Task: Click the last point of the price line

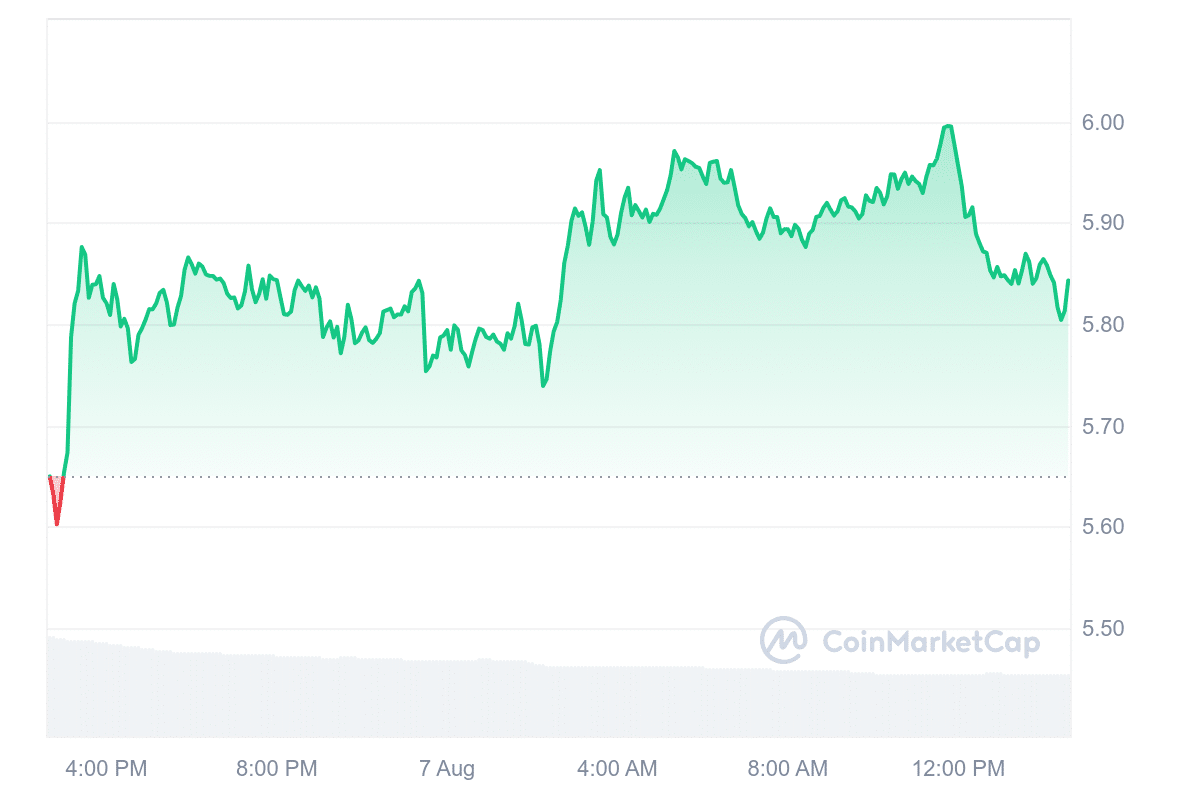Action: point(1068,281)
